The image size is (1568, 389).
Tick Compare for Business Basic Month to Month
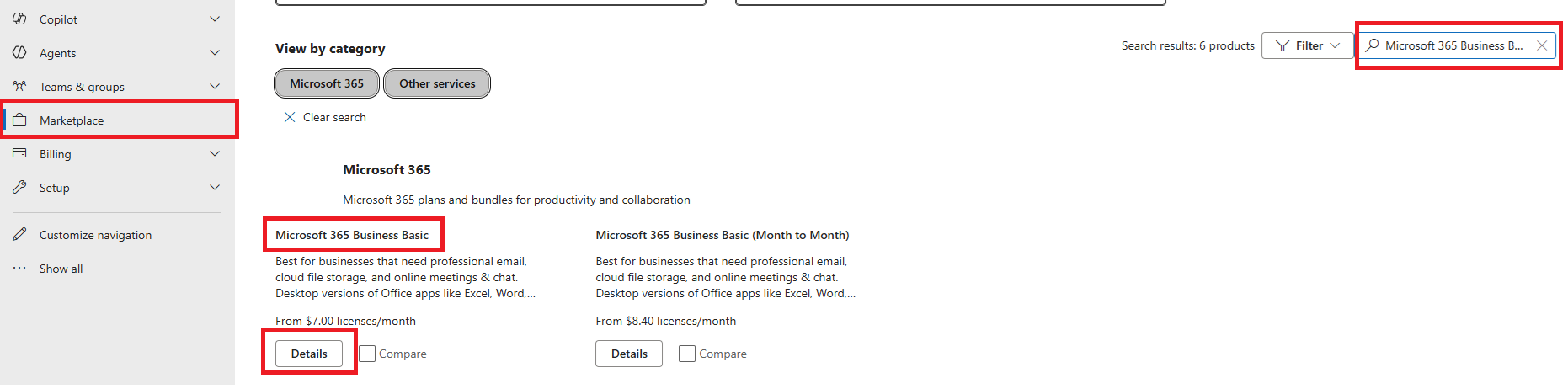click(687, 354)
